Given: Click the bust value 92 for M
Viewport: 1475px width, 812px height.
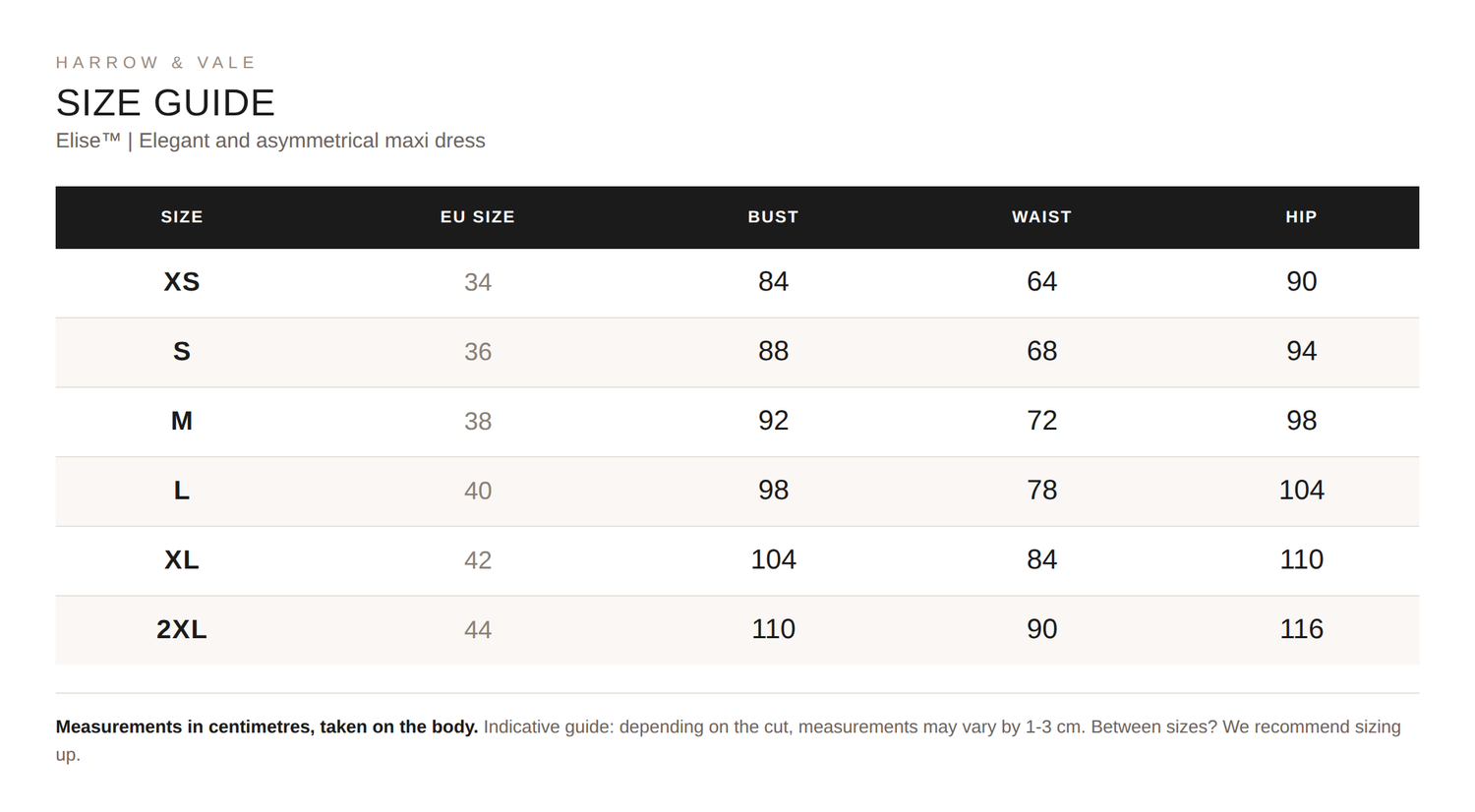Looking at the screenshot, I should pyautogui.click(x=773, y=421).
